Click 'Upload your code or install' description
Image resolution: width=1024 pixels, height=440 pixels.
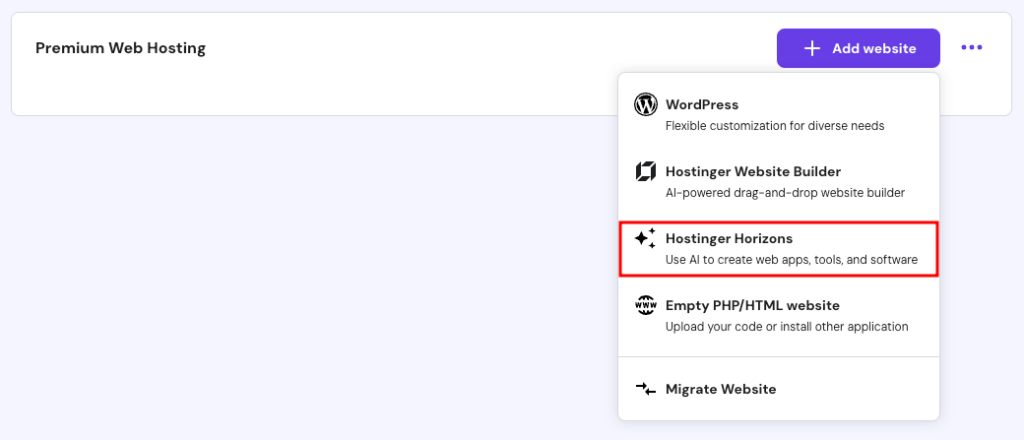click(787, 326)
